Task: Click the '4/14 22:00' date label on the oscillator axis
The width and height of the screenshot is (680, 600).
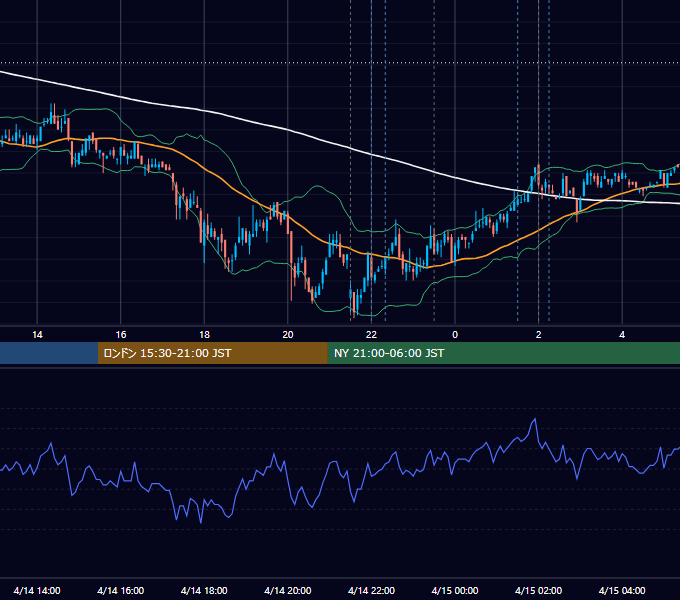Action: (372, 590)
